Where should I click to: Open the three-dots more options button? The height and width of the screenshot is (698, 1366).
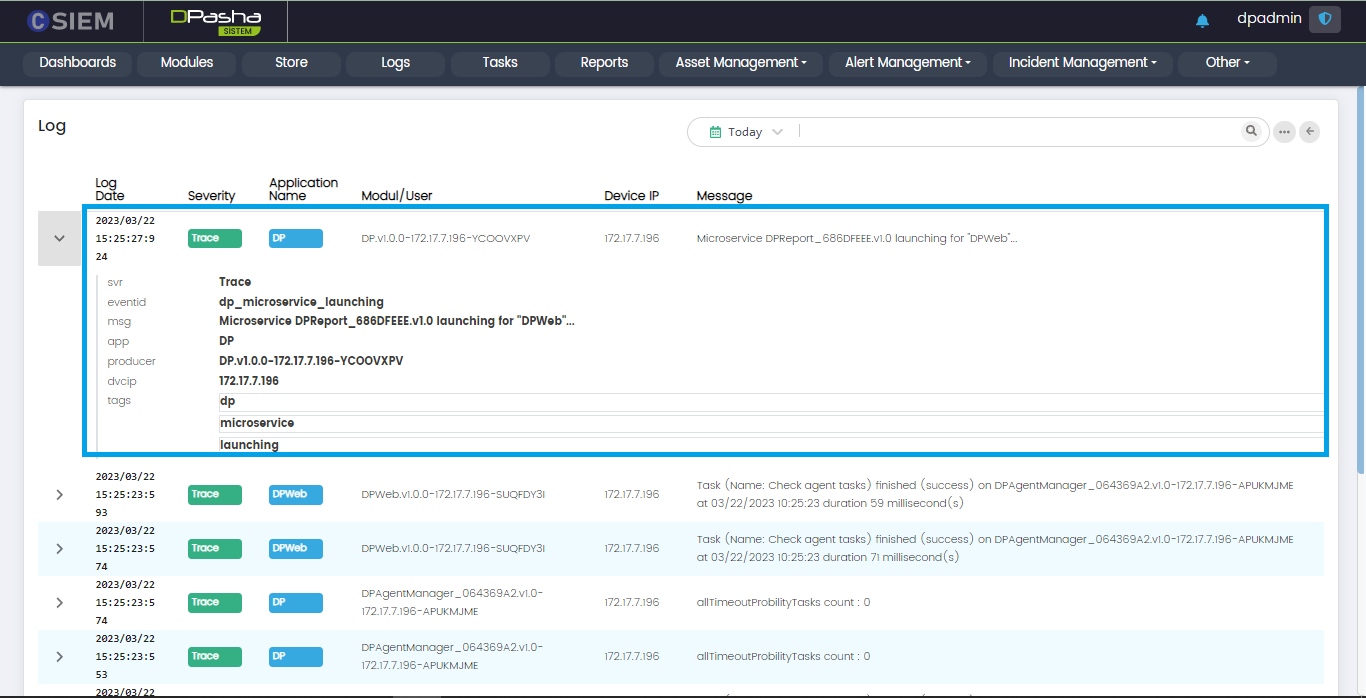tap(1285, 132)
